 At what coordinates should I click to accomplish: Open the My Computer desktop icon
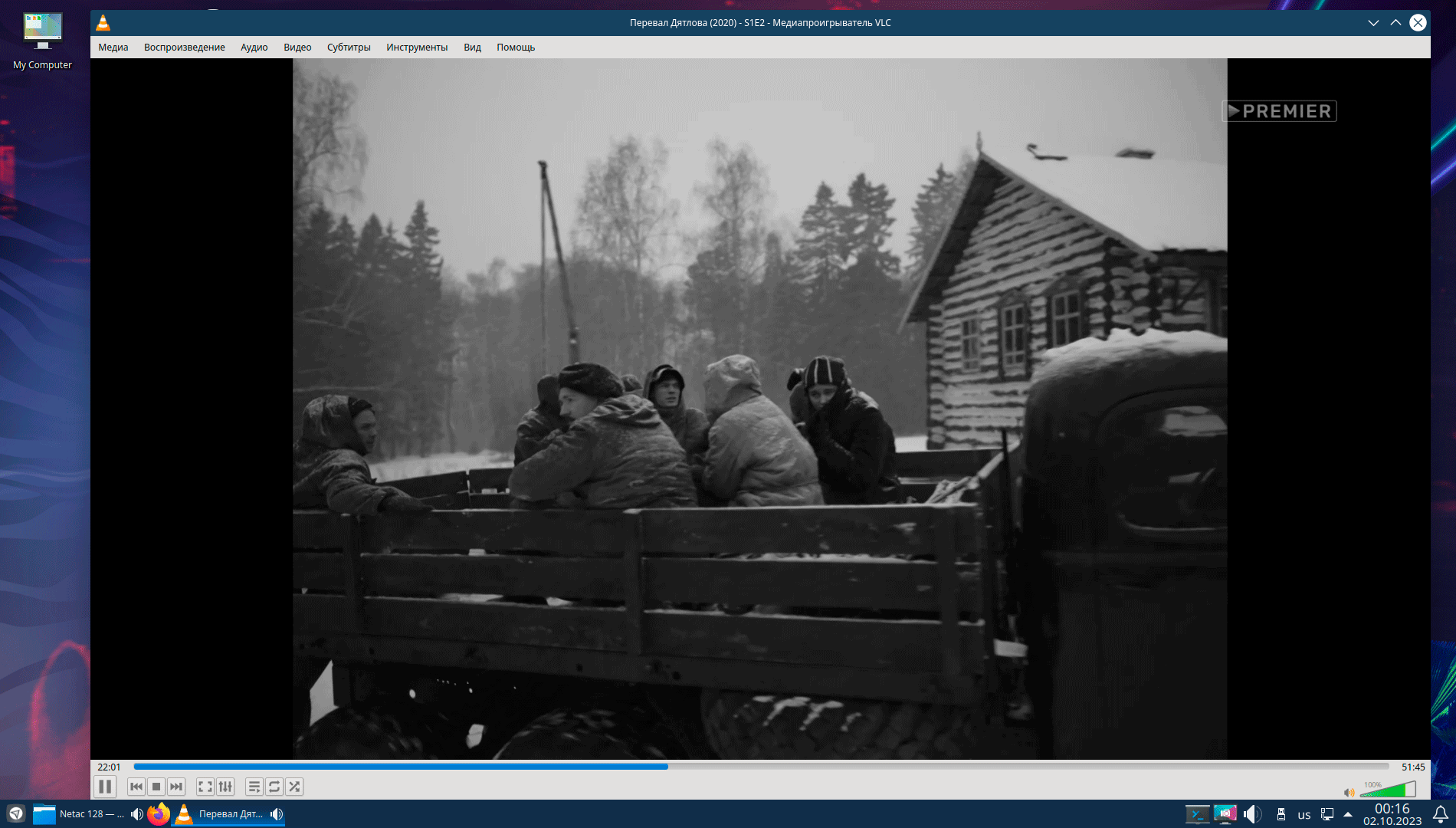click(42, 41)
